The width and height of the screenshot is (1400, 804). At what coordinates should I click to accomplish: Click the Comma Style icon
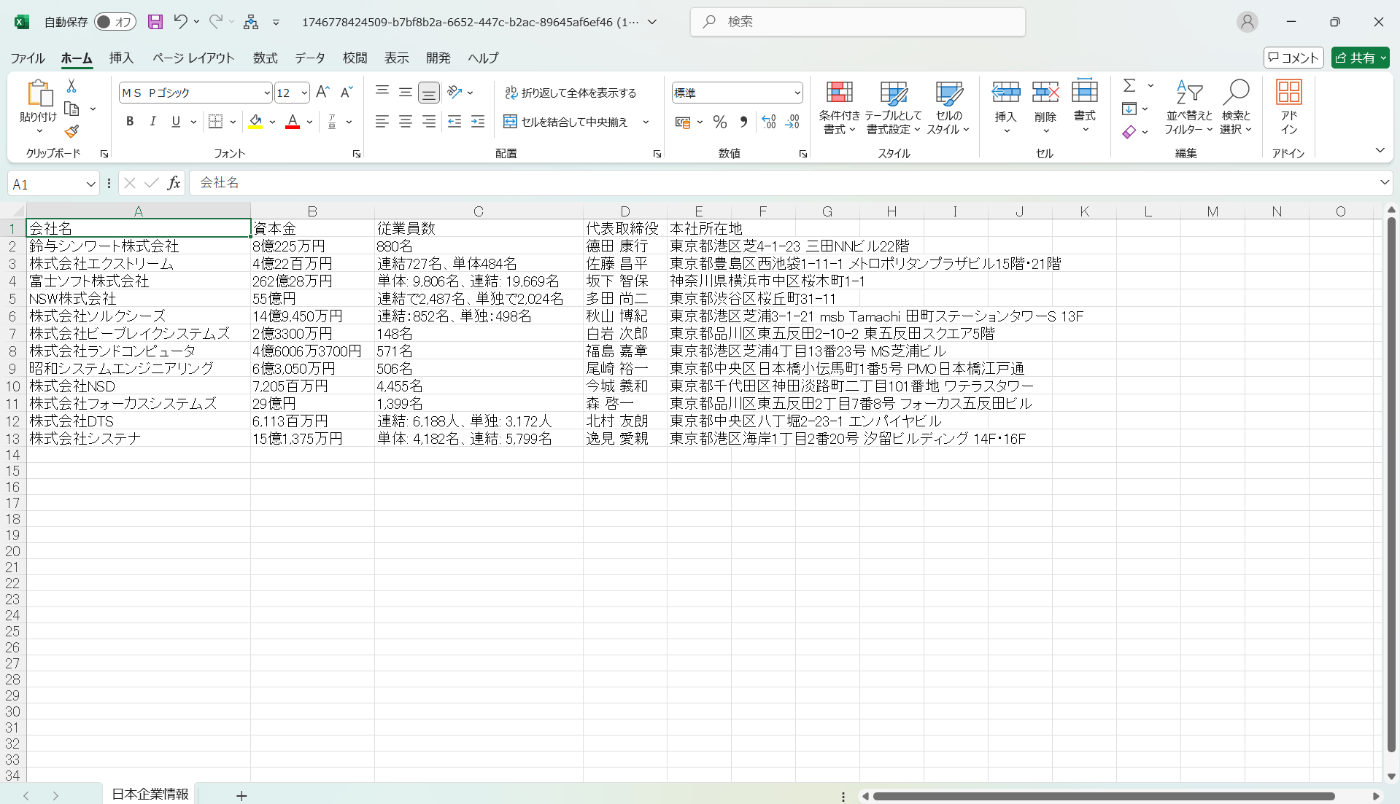tap(743, 122)
